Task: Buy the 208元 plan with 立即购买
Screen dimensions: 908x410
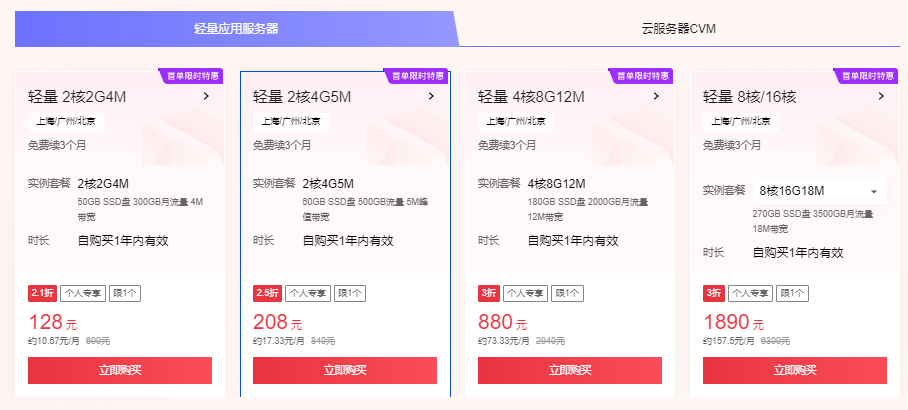Action: tap(345, 370)
